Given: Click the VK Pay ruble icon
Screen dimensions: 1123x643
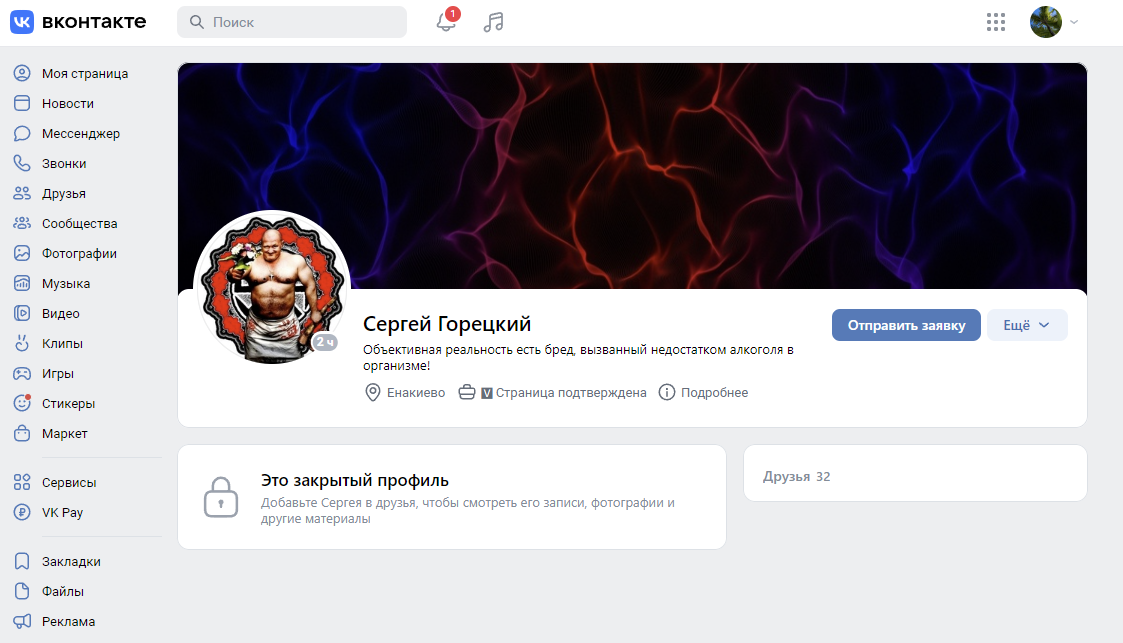Looking at the screenshot, I should coord(22,513).
